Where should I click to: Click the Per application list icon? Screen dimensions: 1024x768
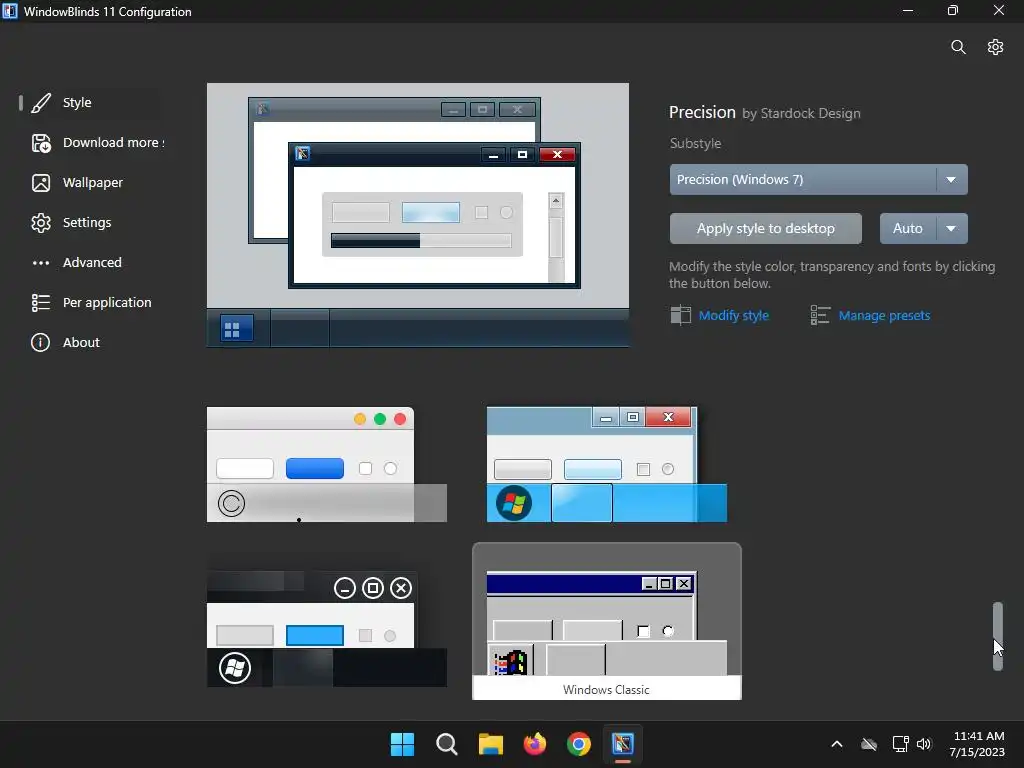click(40, 302)
